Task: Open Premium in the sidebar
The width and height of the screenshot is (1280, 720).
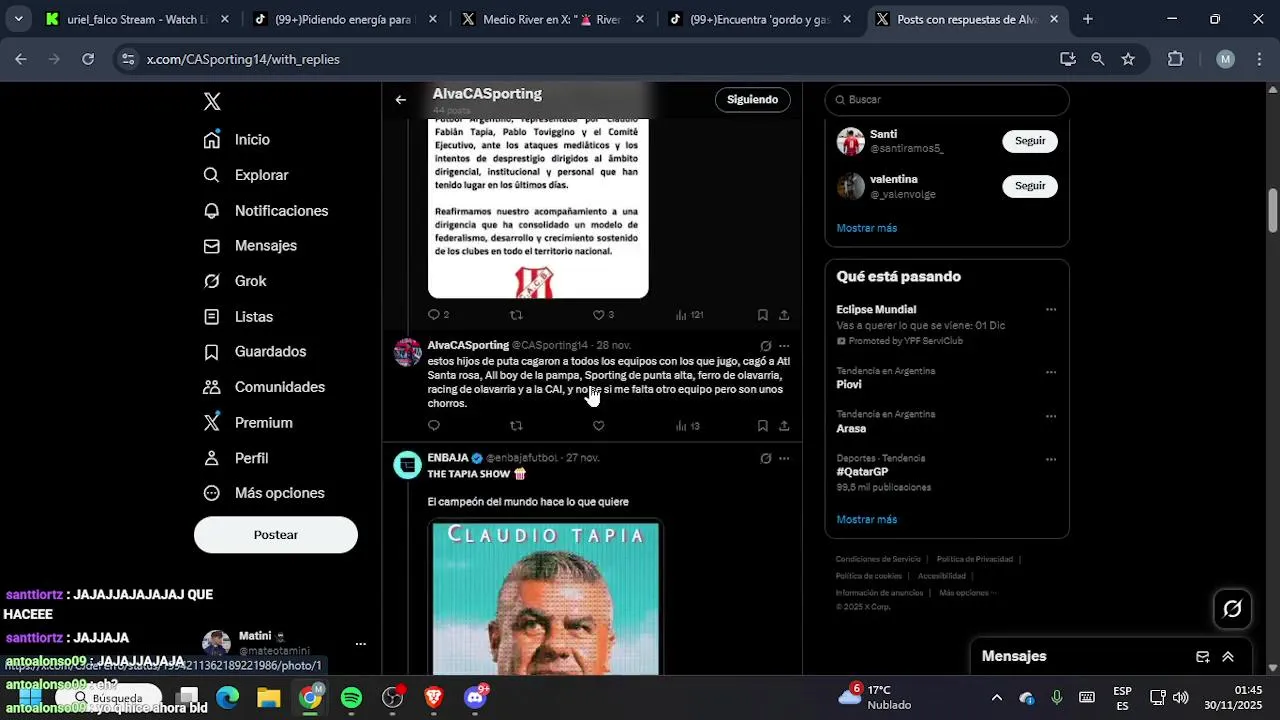Action: [x=248, y=423]
